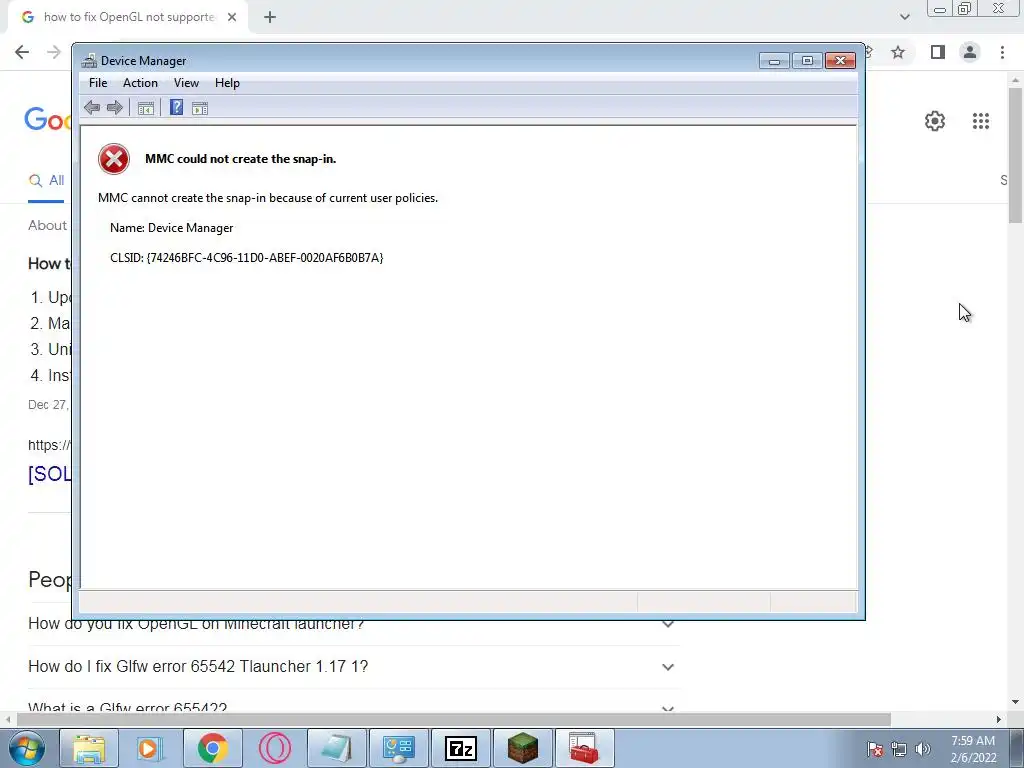Screen dimensions: 1024x768
Task: Click the volume speaker tray icon
Action: (x=923, y=749)
